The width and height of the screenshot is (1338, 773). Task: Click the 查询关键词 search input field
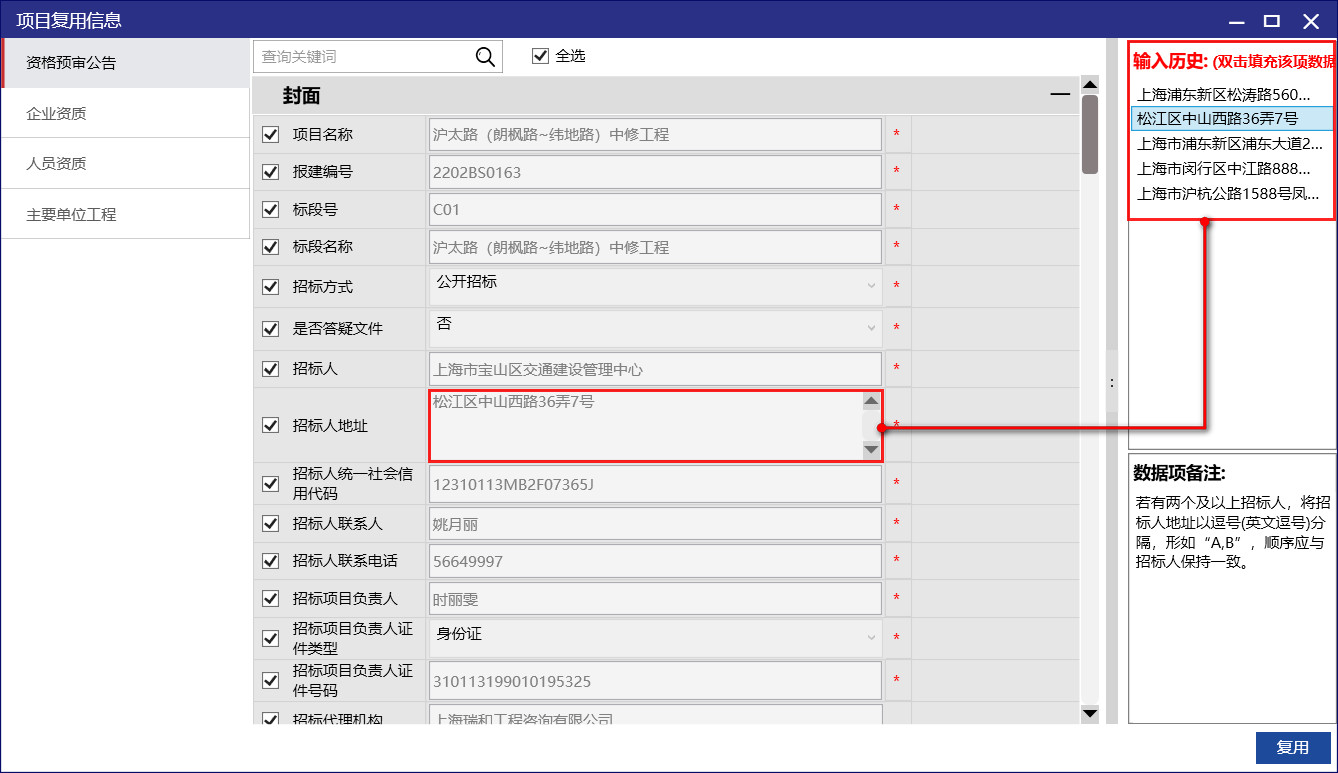362,57
